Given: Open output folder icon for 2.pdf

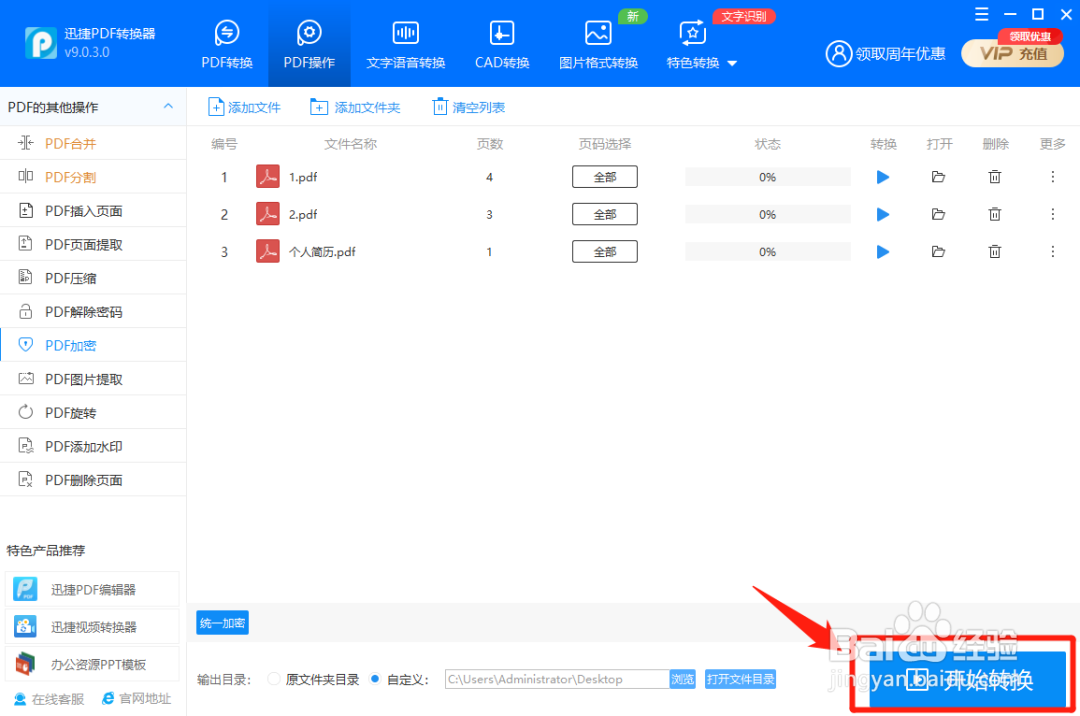Looking at the screenshot, I should (938, 214).
